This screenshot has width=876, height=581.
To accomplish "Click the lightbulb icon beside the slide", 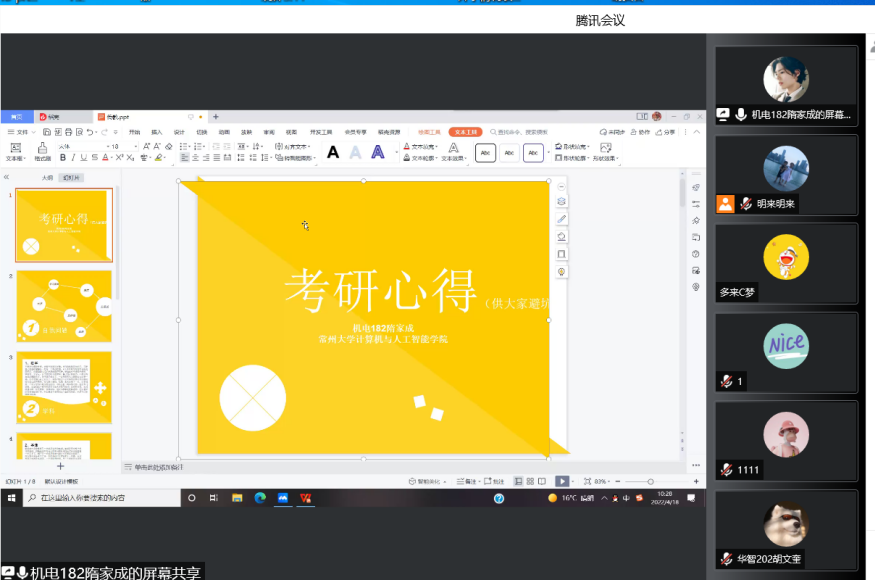I will [x=561, y=271].
